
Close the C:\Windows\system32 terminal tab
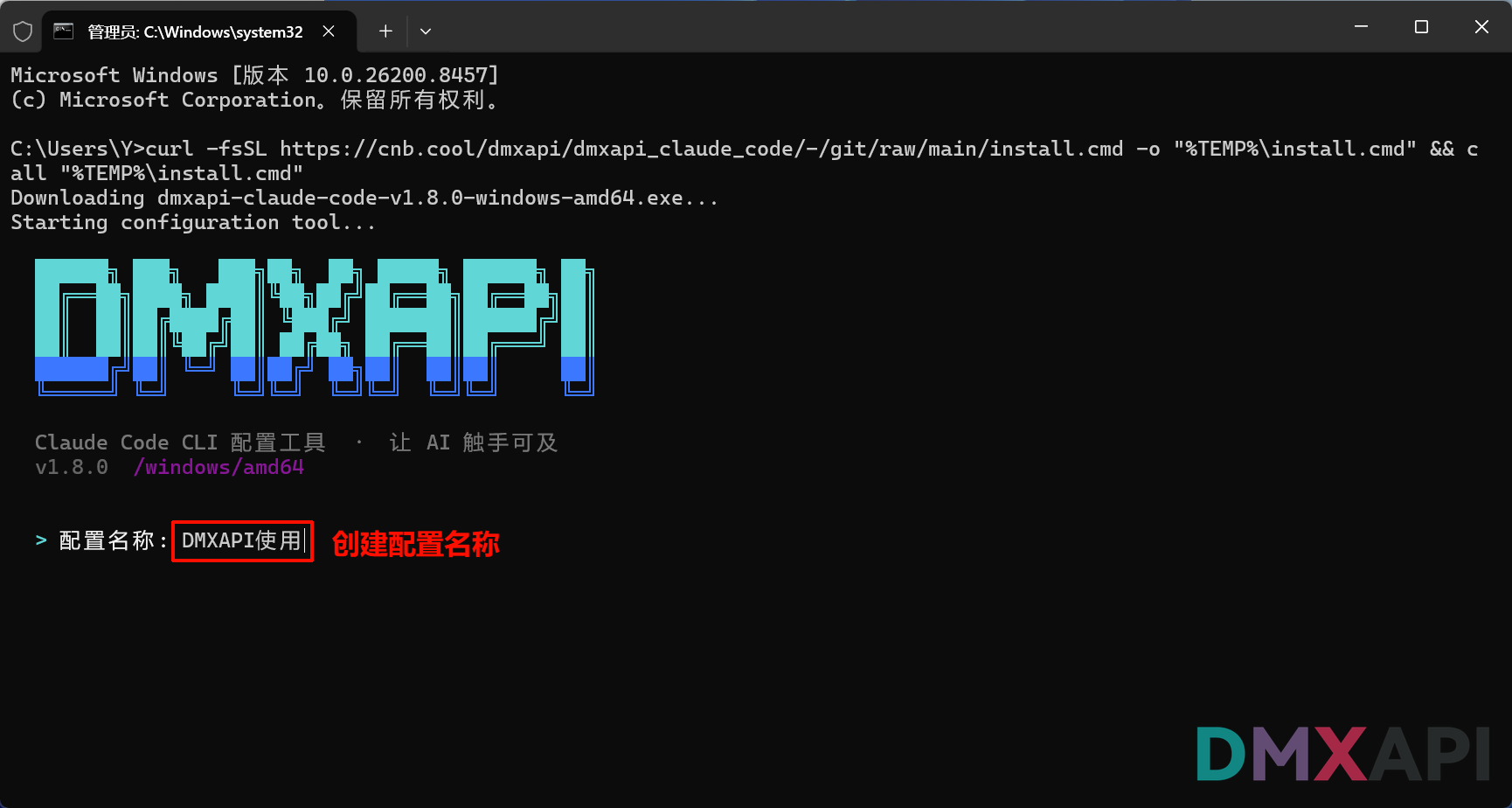(329, 31)
